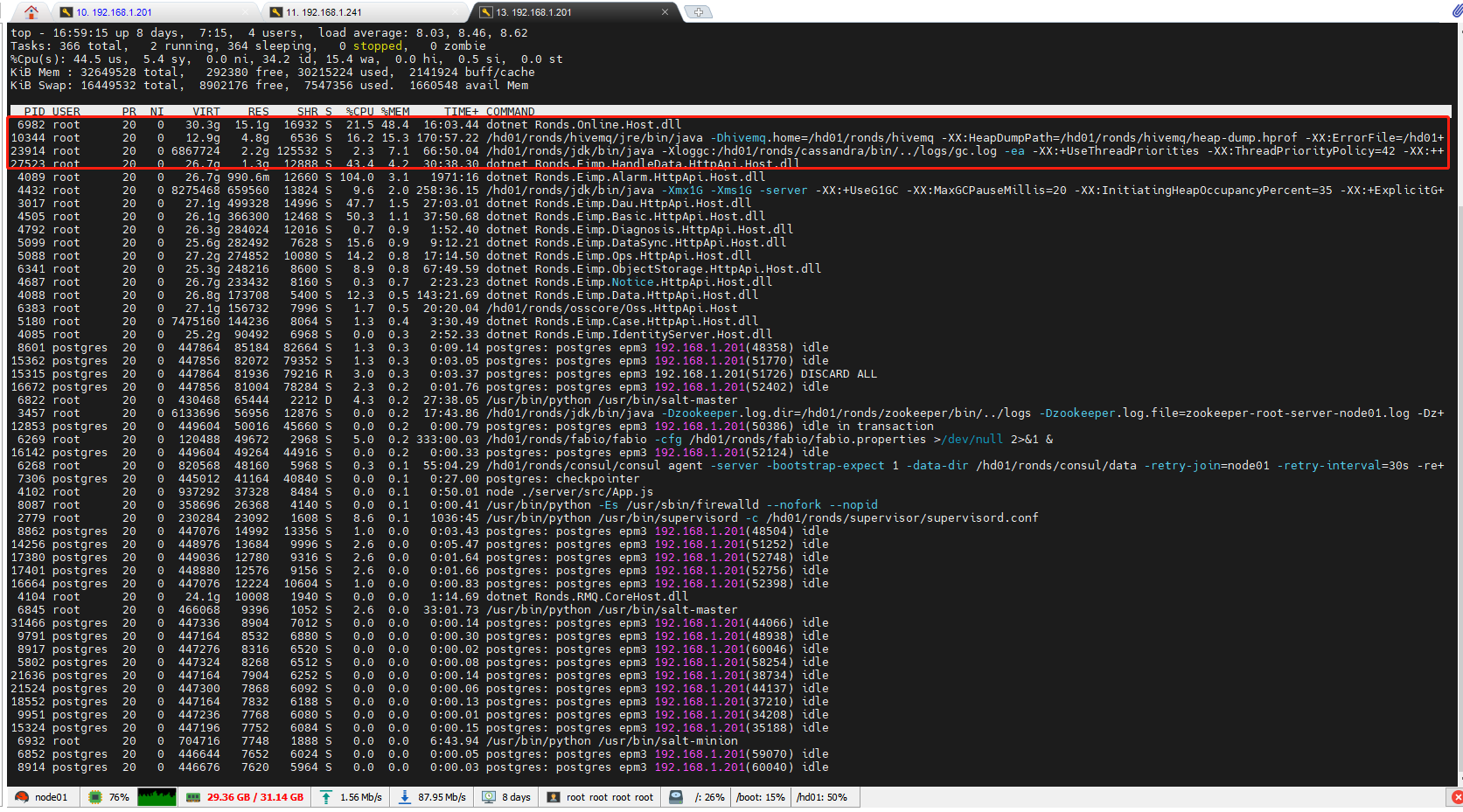This screenshot has width=1463, height=812.
Task: Click the COMMAND column header
Action: (511, 112)
